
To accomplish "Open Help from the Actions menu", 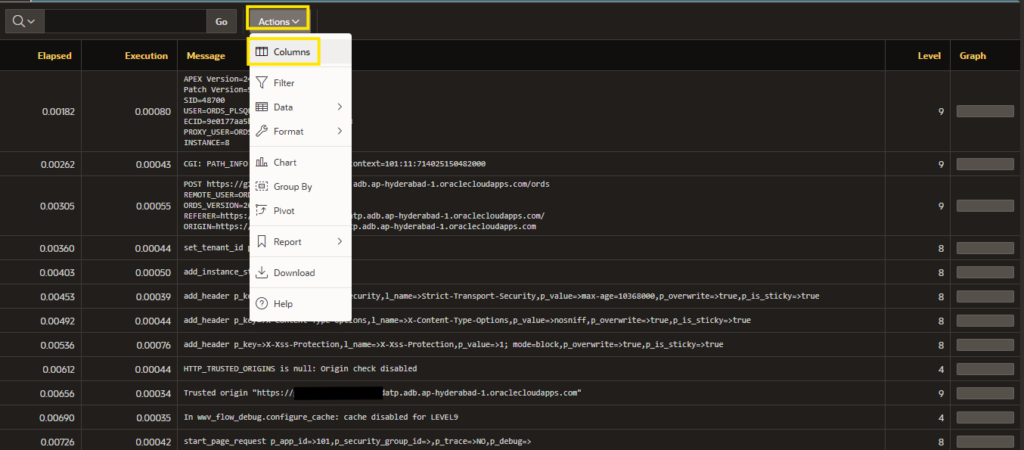I will 300,304.
